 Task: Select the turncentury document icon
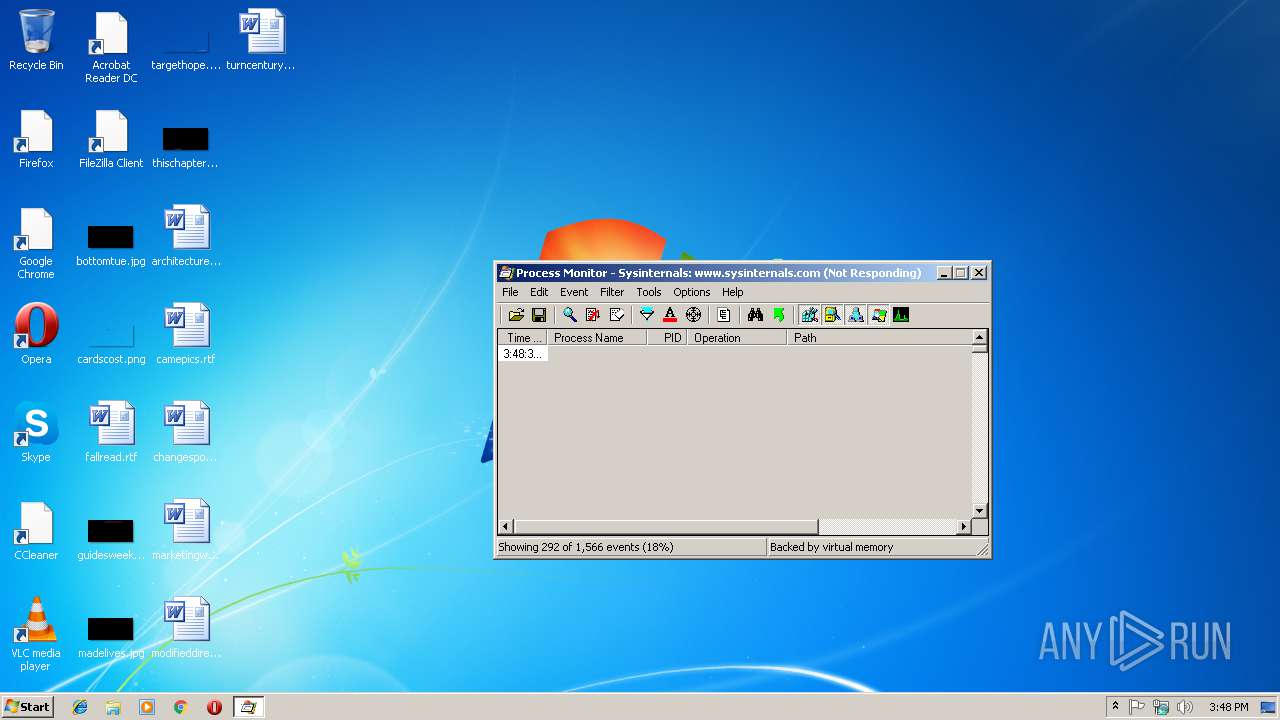click(261, 41)
